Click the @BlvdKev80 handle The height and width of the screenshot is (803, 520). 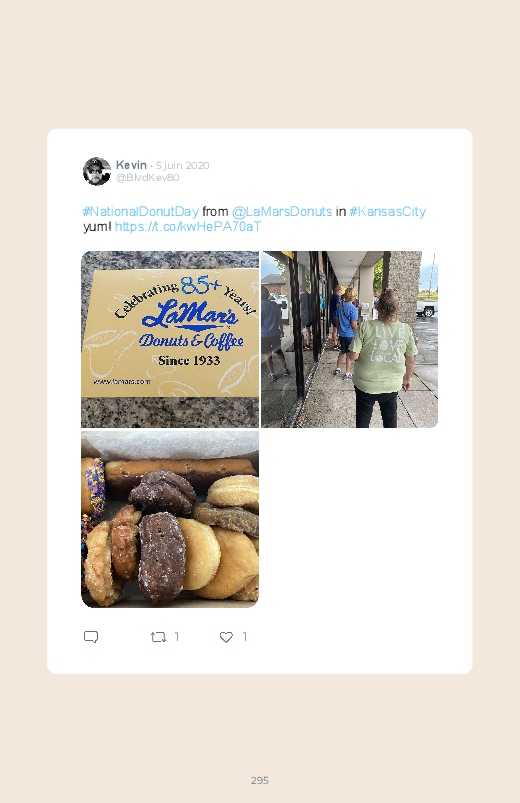(x=148, y=177)
